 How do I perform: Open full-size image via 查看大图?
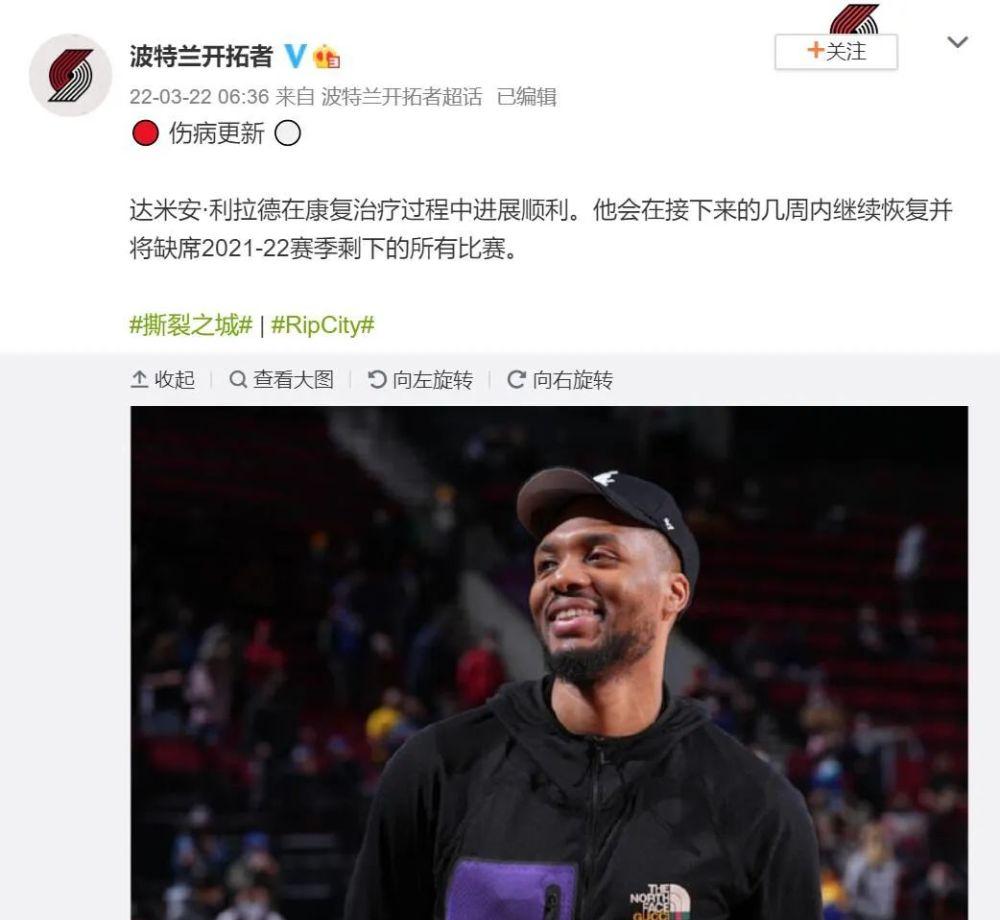coord(281,379)
